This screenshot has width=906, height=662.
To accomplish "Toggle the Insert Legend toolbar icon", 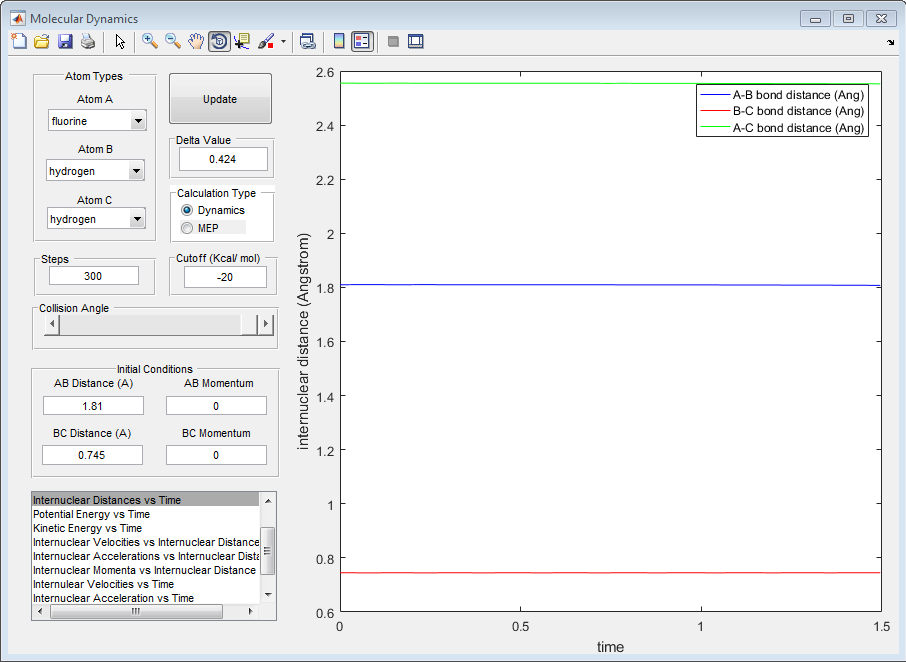I will click(x=362, y=41).
